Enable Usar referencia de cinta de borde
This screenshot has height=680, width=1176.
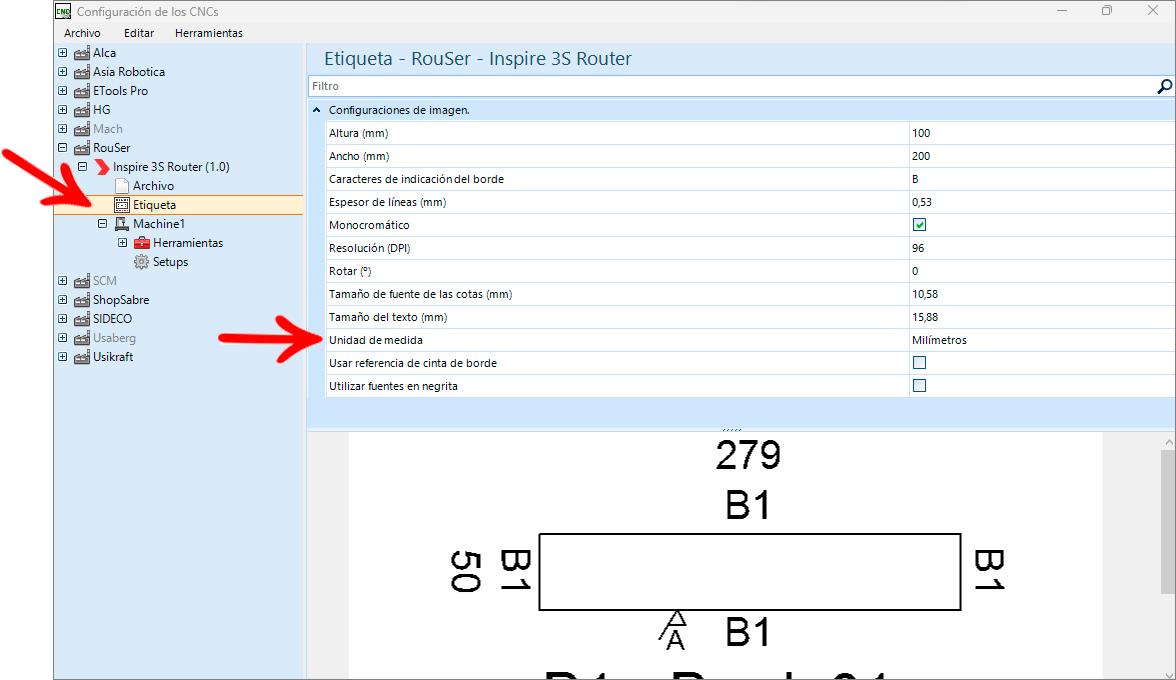[919, 363]
